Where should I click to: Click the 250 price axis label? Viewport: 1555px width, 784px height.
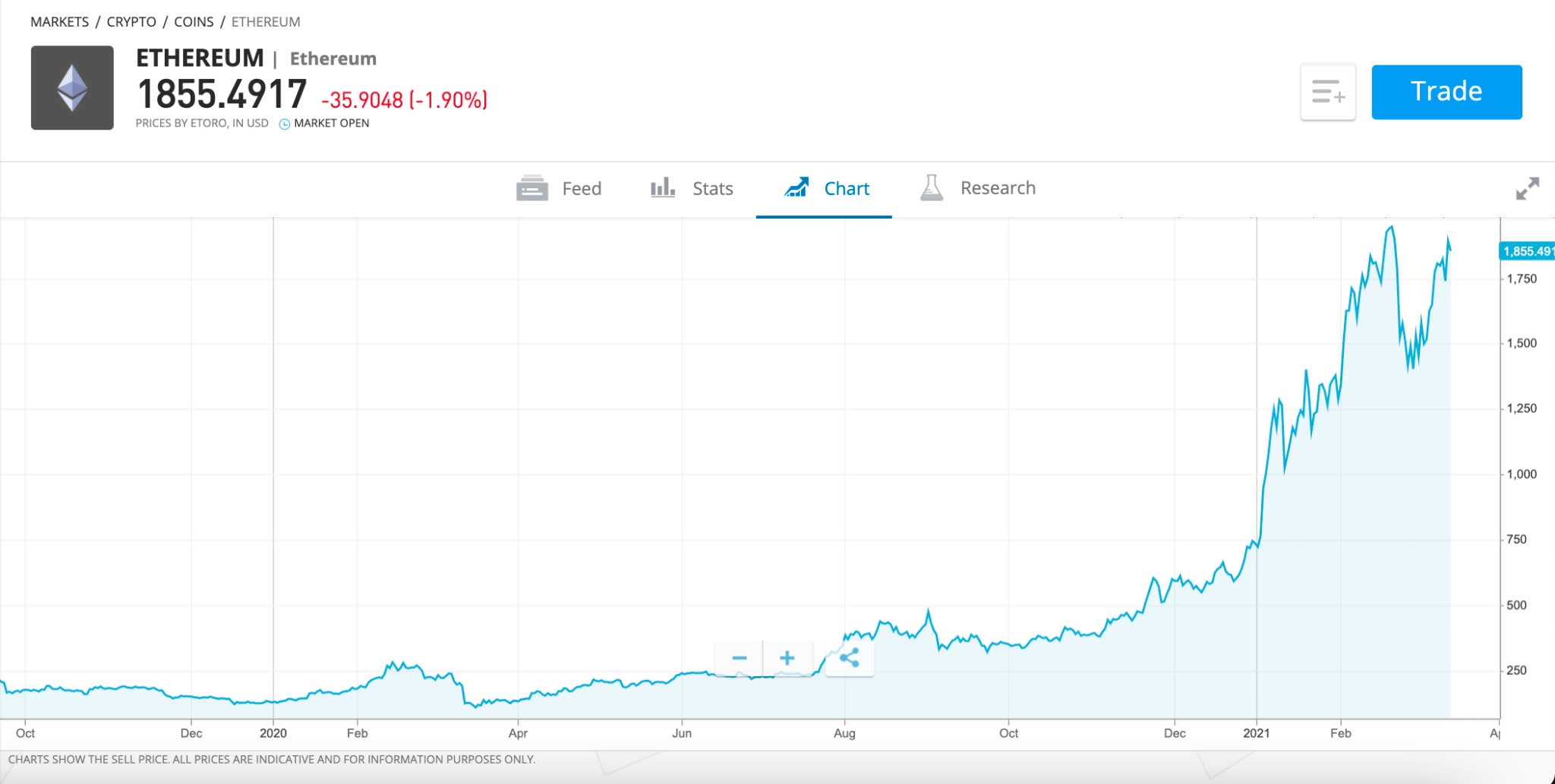click(1516, 671)
